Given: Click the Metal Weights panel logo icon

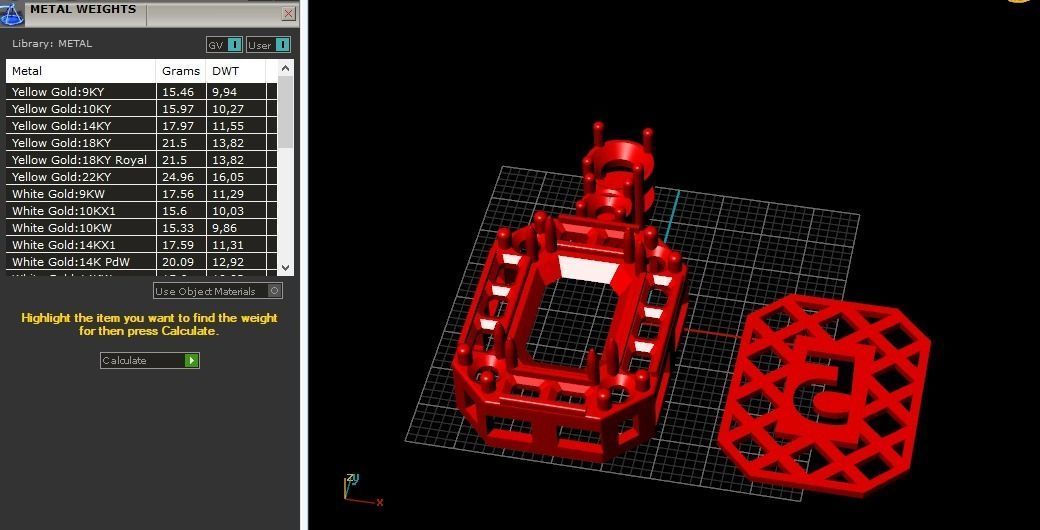Looking at the screenshot, I should click(x=12, y=13).
